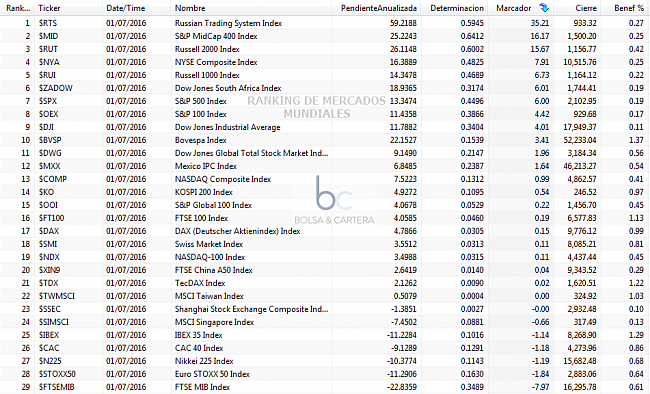
Task: Click PendienteAnualizada value 59.2188
Action: 403,23
